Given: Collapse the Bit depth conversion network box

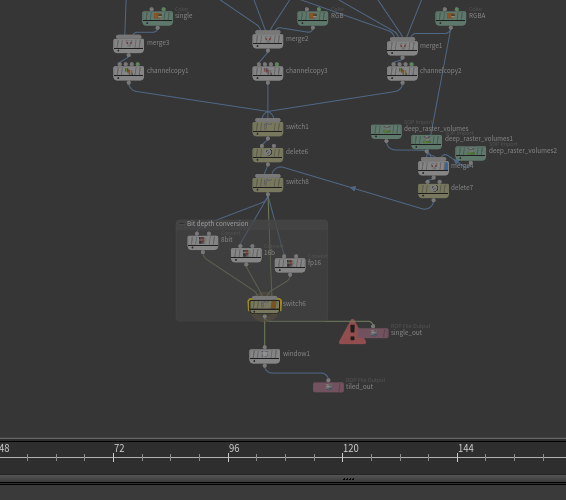Looking at the screenshot, I should tap(182, 224).
